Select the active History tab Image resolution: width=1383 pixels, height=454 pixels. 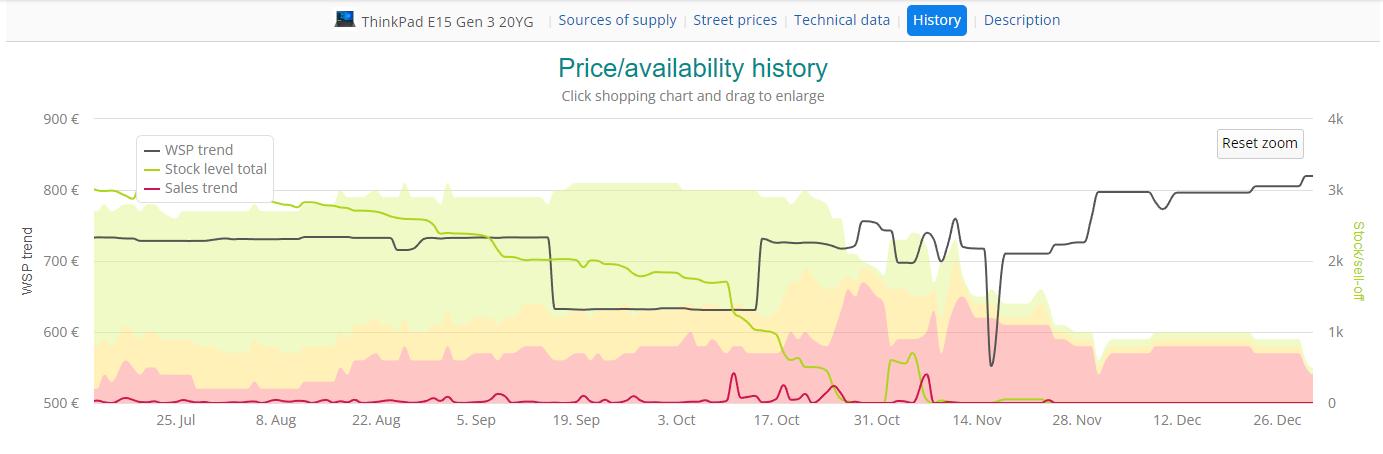tap(936, 20)
